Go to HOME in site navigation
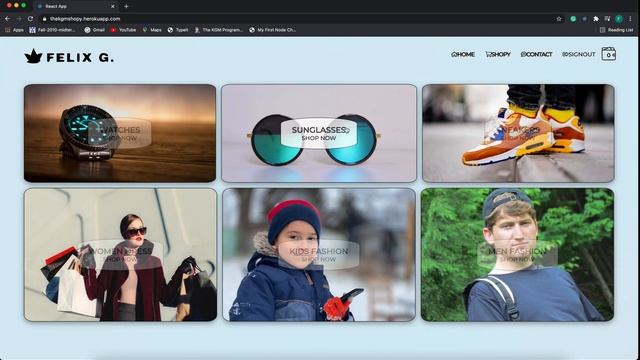This screenshot has width=640, height=360. [x=463, y=54]
